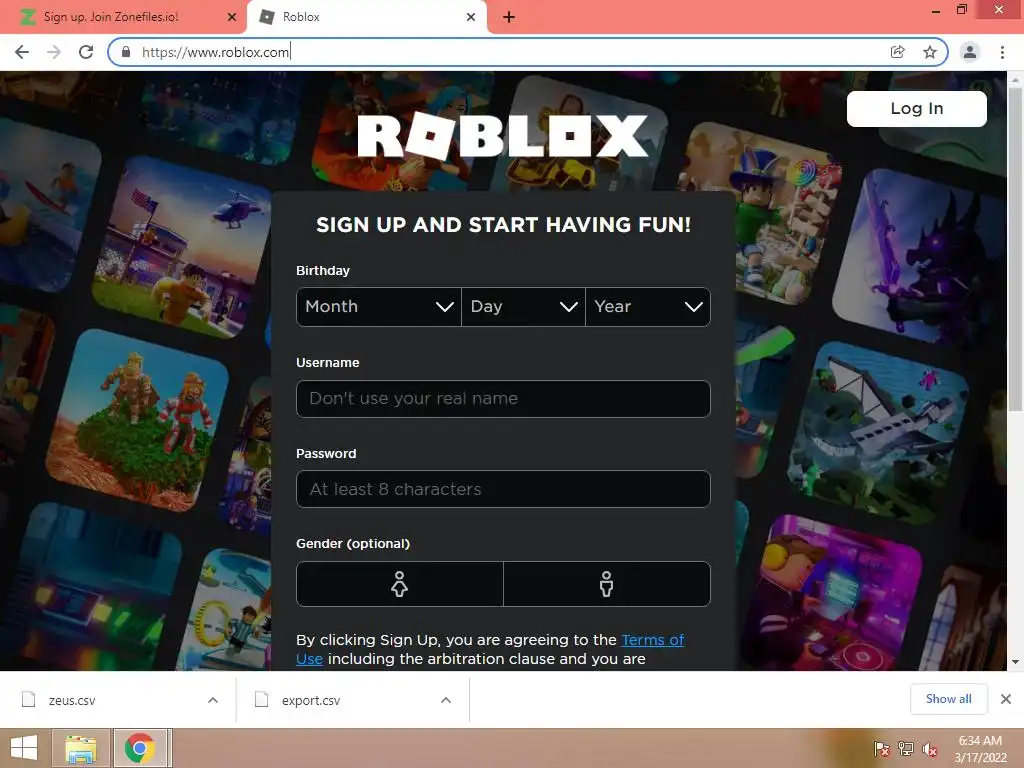The height and width of the screenshot is (768, 1024).
Task: Go back with the browser back arrow
Action: [x=22, y=52]
